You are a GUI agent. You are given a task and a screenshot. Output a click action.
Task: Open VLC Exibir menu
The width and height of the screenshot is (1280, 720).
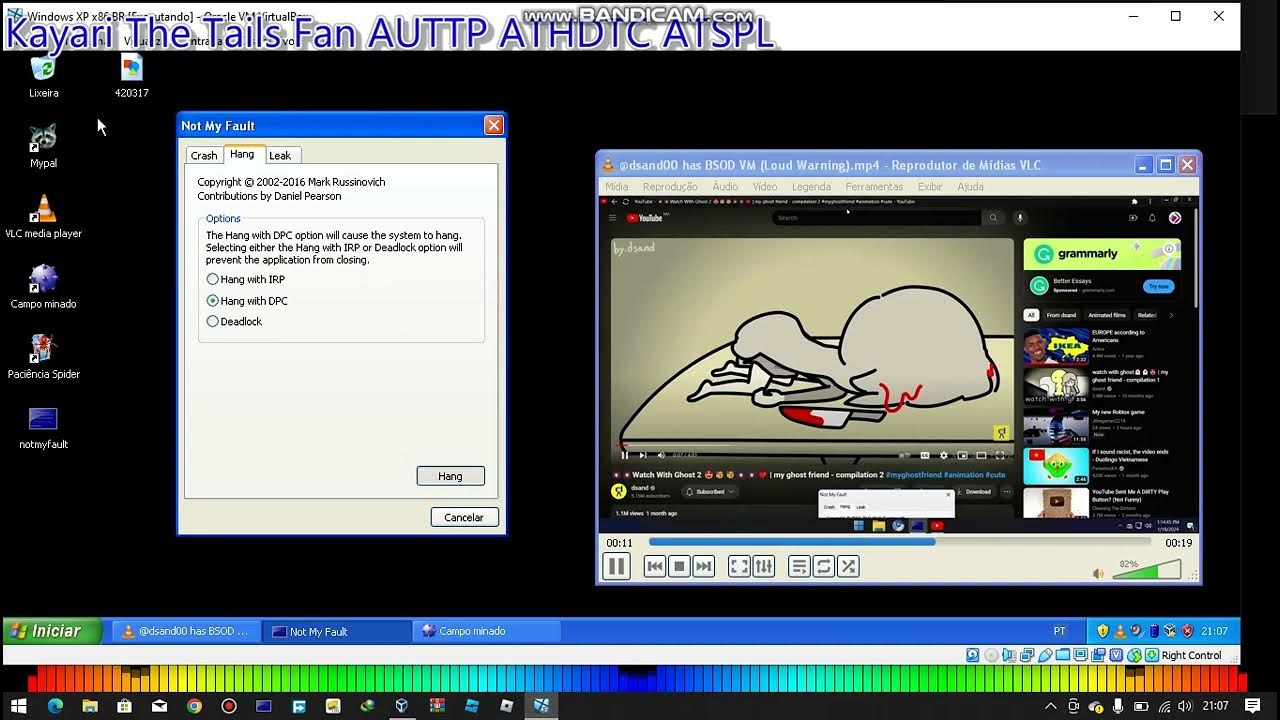tap(930, 187)
